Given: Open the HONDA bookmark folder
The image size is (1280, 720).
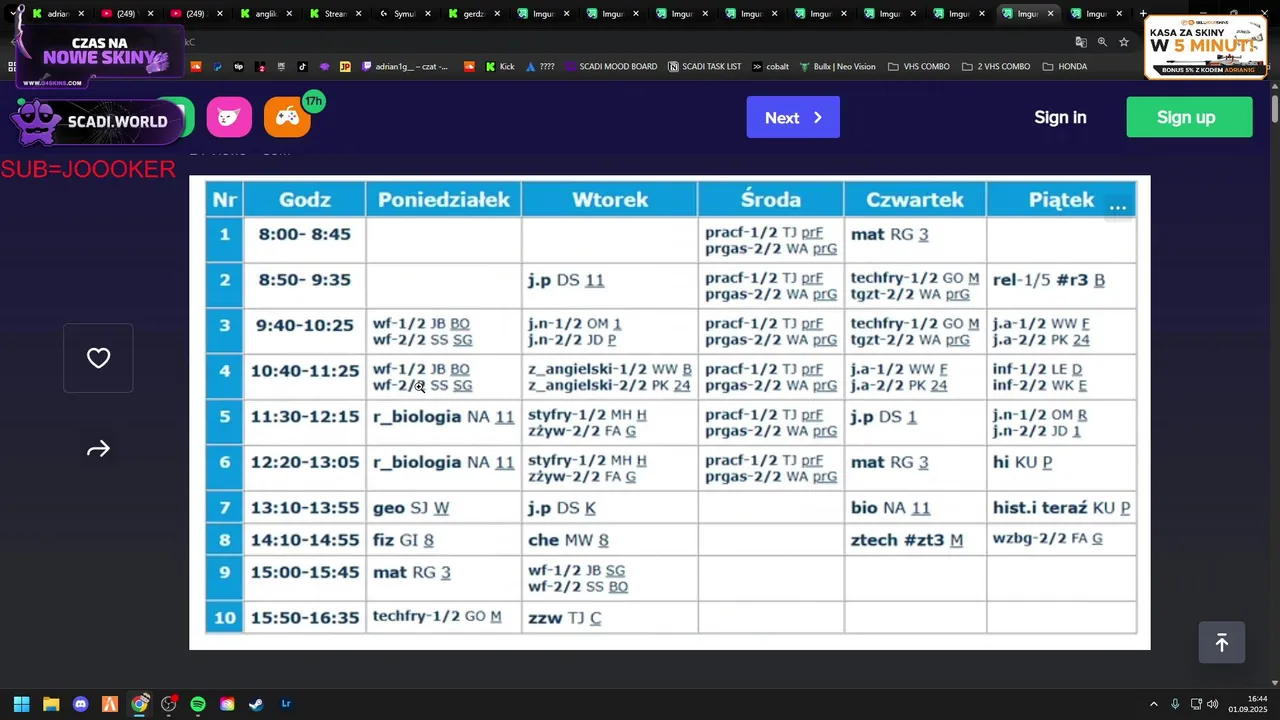Looking at the screenshot, I should tap(1065, 67).
